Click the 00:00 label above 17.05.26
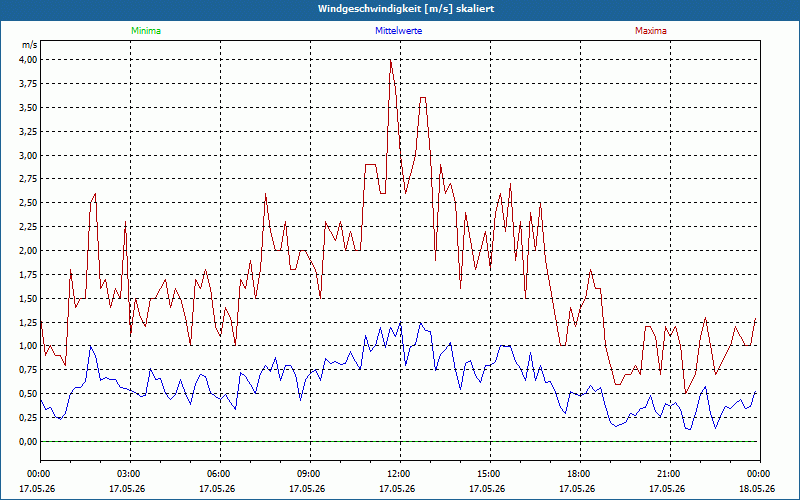Image resolution: width=800 pixels, height=500 pixels. tap(40, 474)
